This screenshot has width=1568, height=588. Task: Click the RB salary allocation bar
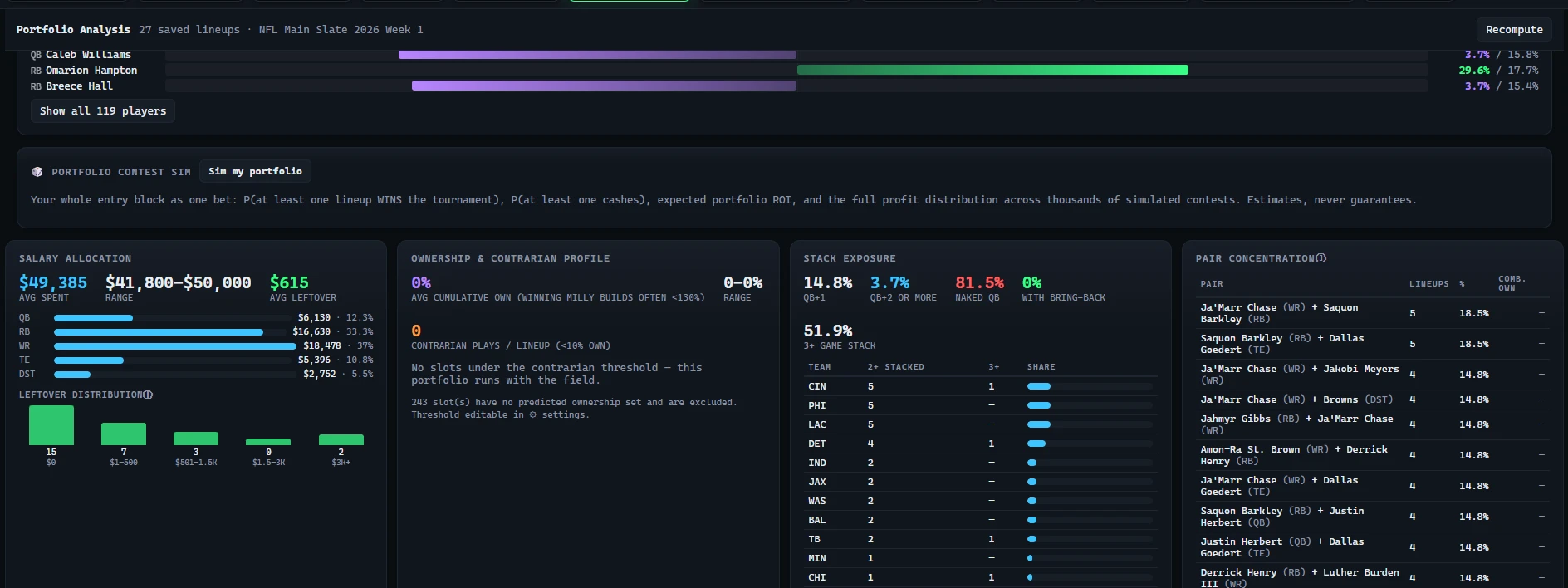[x=159, y=331]
